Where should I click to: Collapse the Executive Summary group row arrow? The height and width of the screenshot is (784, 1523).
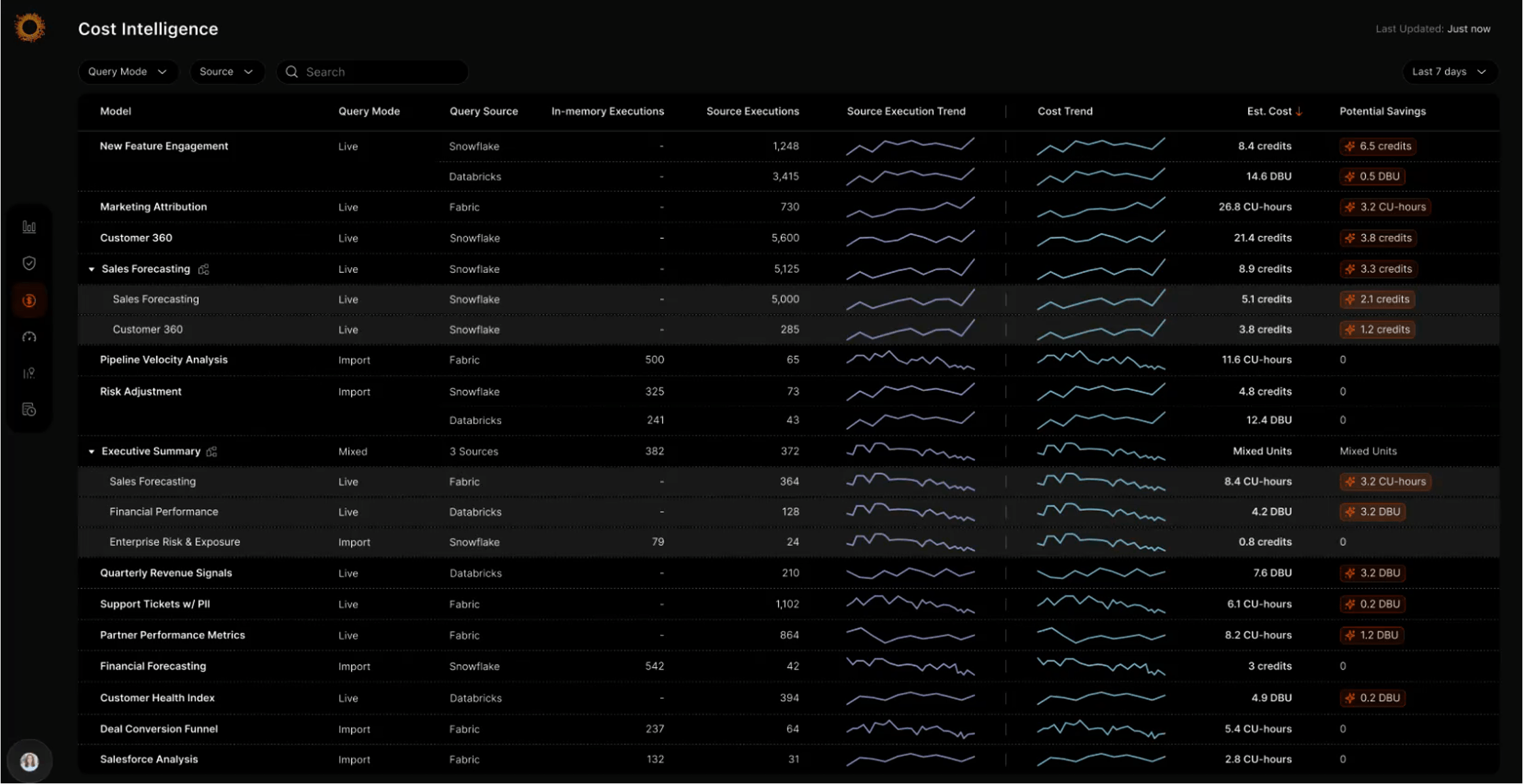pyautogui.click(x=92, y=452)
